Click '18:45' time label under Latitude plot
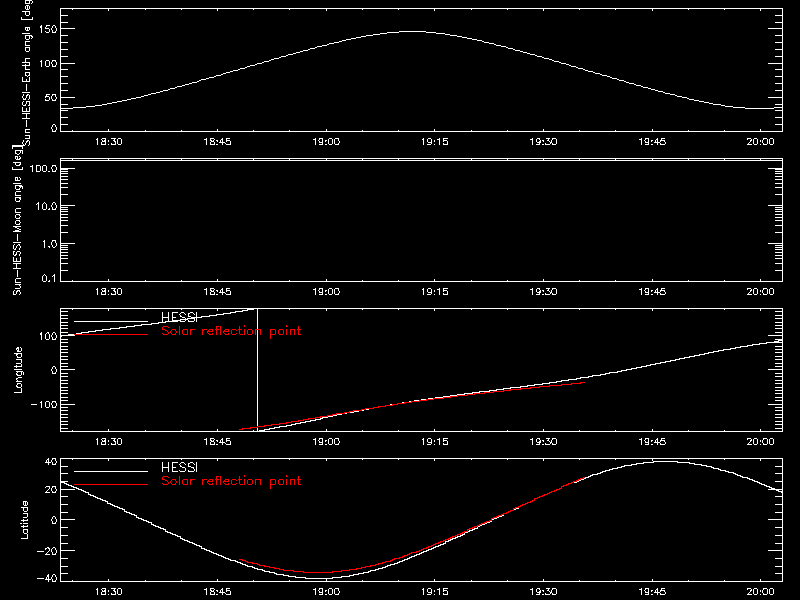This screenshot has height=600, width=800. [217, 592]
